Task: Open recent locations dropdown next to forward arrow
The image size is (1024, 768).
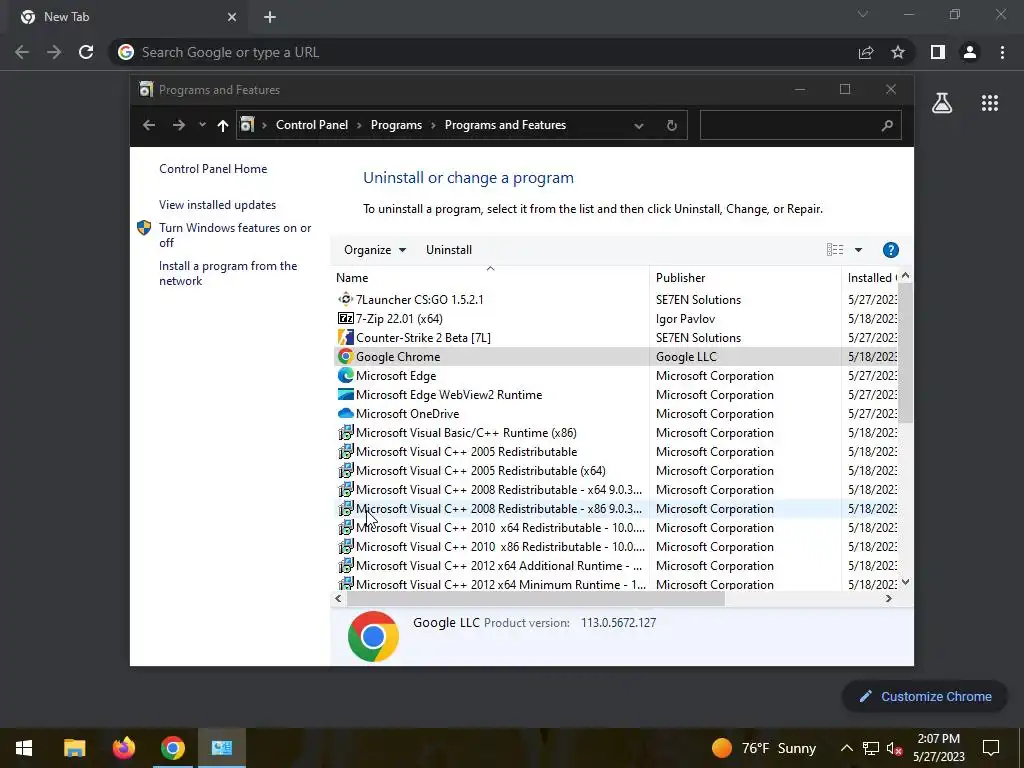Action: [202, 125]
